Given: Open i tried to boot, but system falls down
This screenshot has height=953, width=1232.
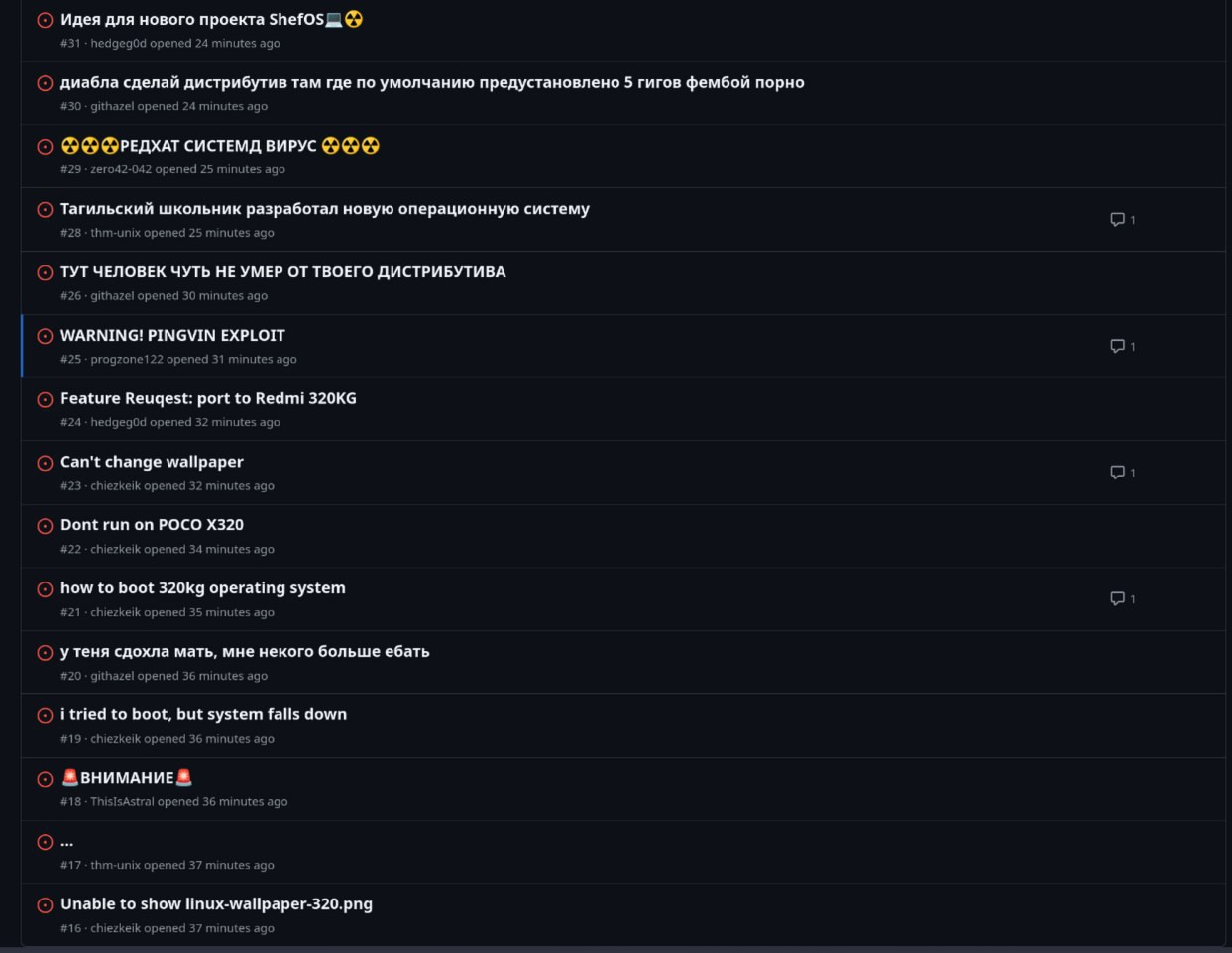Looking at the screenshot, I should tap(203, 714).
